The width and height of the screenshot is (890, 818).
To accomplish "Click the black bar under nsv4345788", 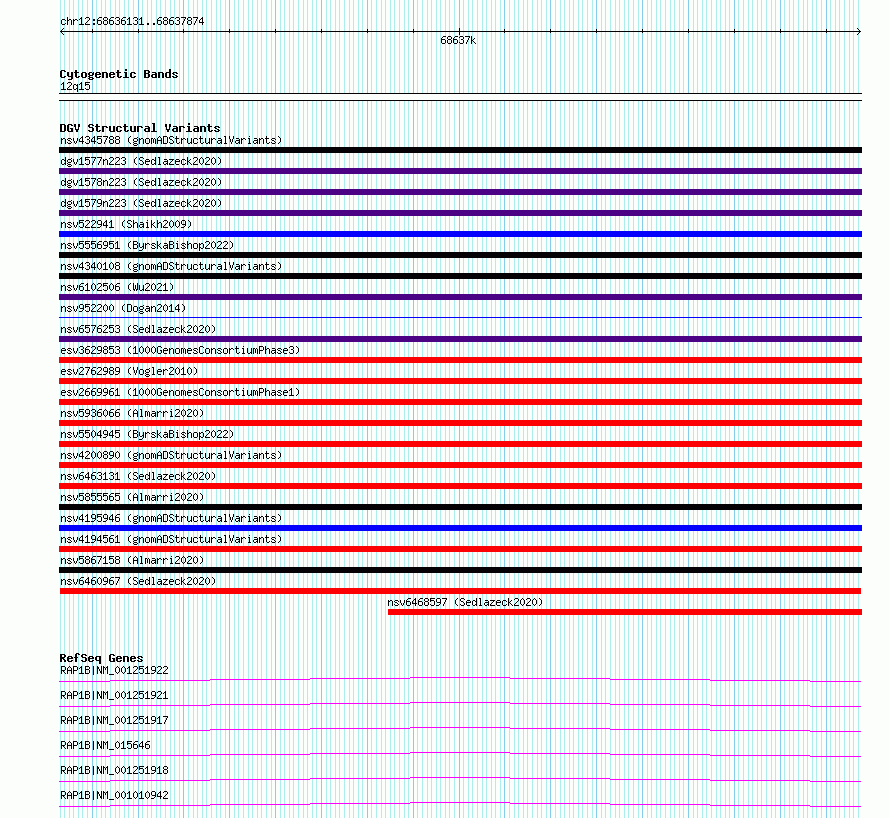I will coord(460,150).
